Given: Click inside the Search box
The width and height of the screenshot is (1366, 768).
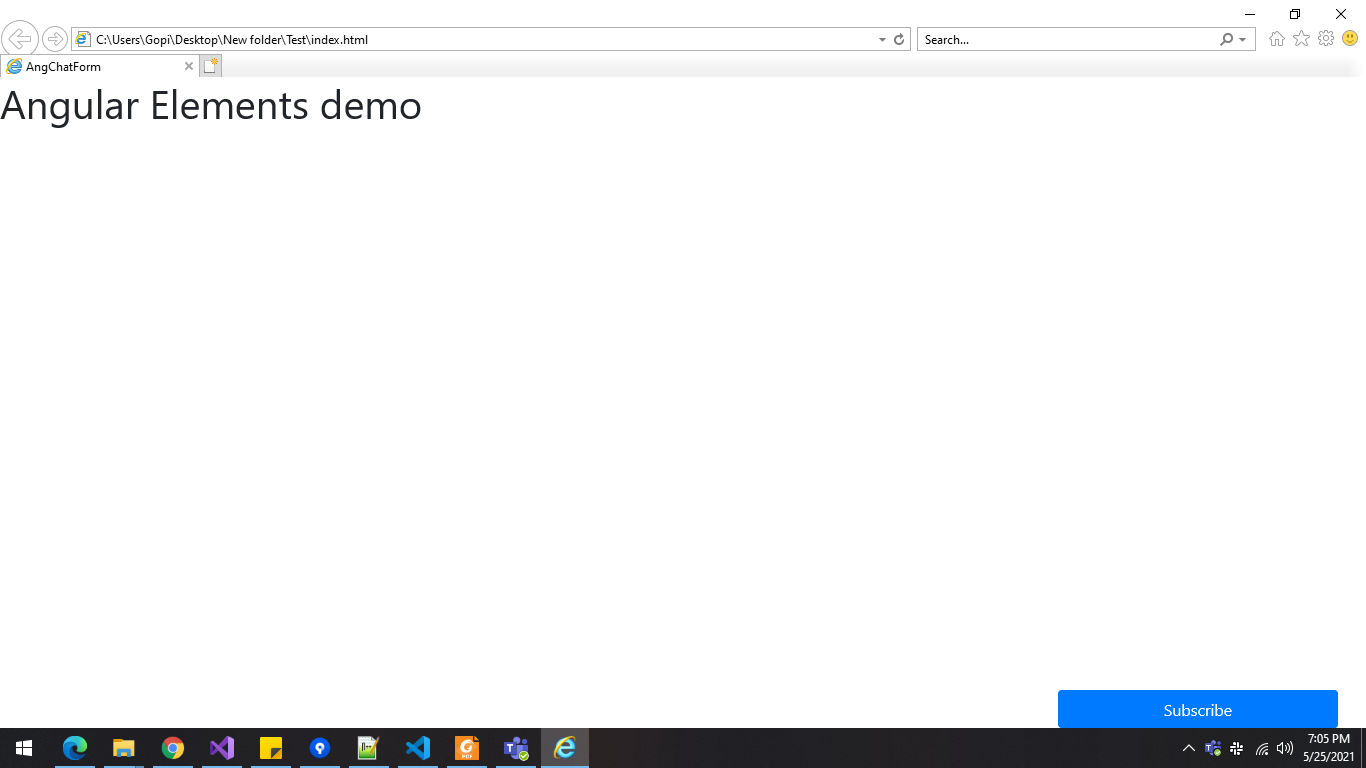Looking at the screenshot, I should [1060, 39].
